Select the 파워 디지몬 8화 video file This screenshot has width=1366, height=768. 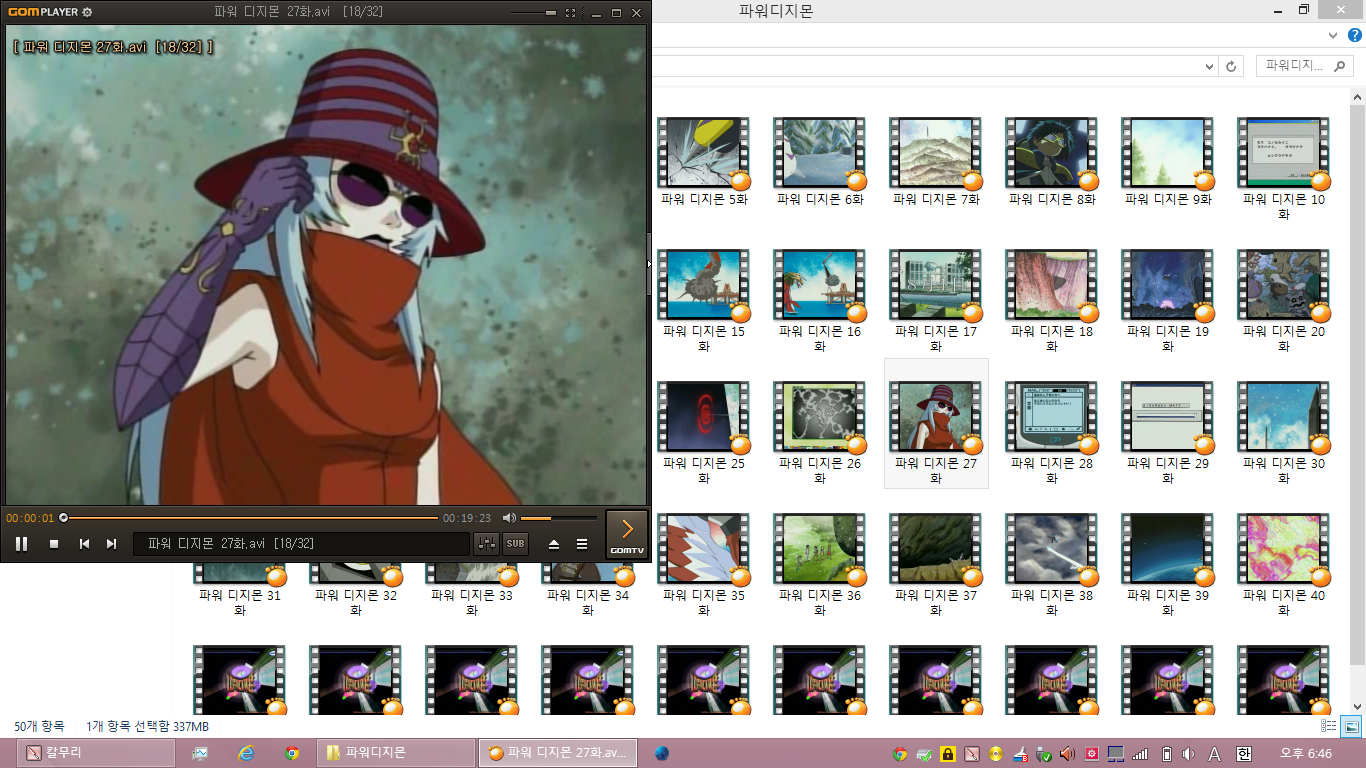tap(1052, 162)
